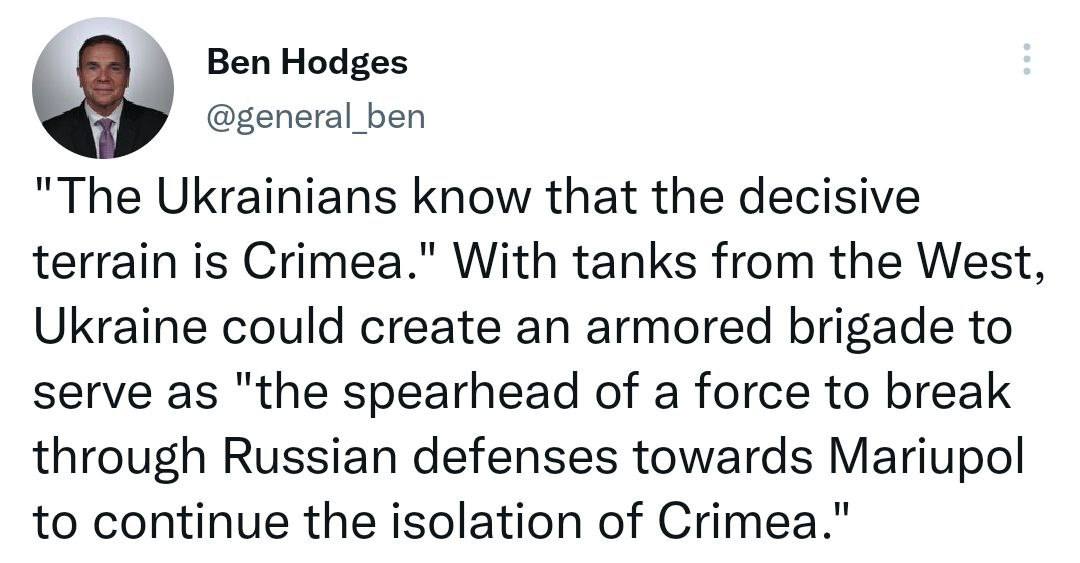Click the @general_ben handle

(x=315, y=117)
